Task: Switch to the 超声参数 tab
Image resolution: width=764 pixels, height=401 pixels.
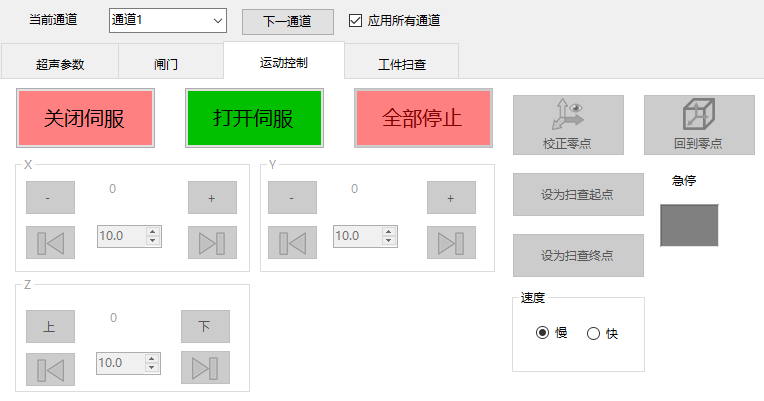Action: coord(60,64)
